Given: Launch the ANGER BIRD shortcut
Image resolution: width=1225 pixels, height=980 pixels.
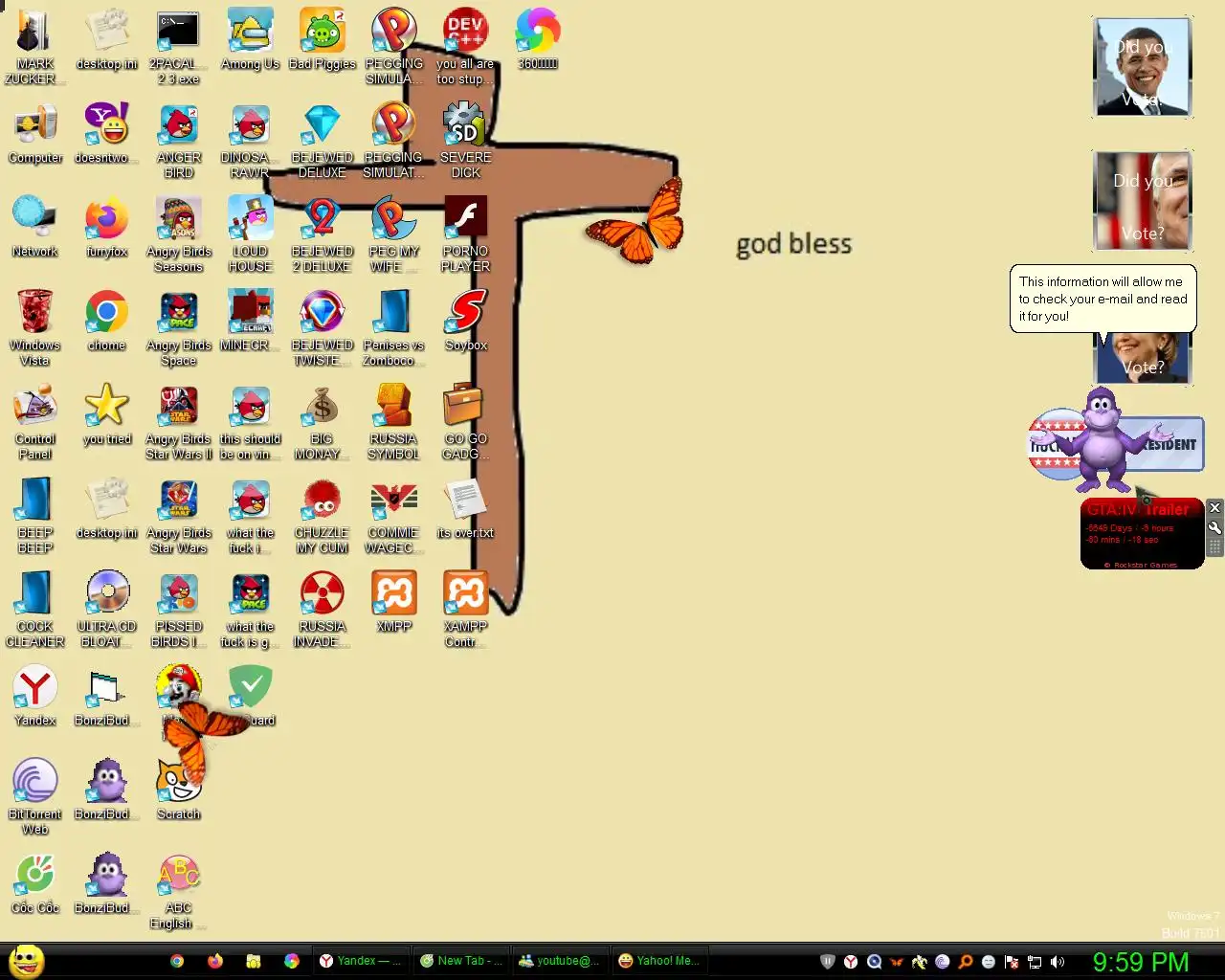Looking at the screenshot, I should 179,141.
